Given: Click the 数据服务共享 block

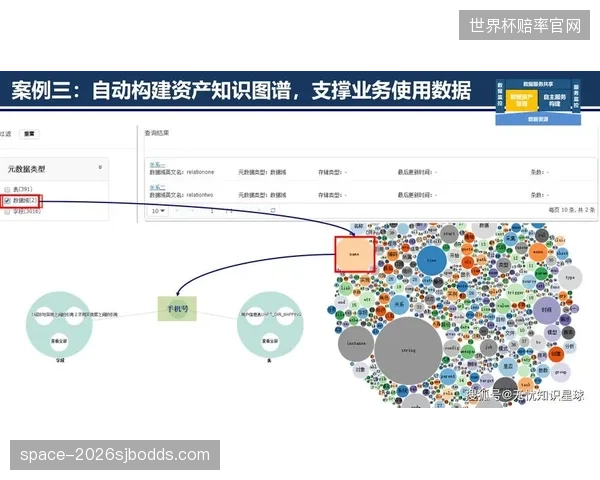Looking at the screenshot, I should point(538,84).
